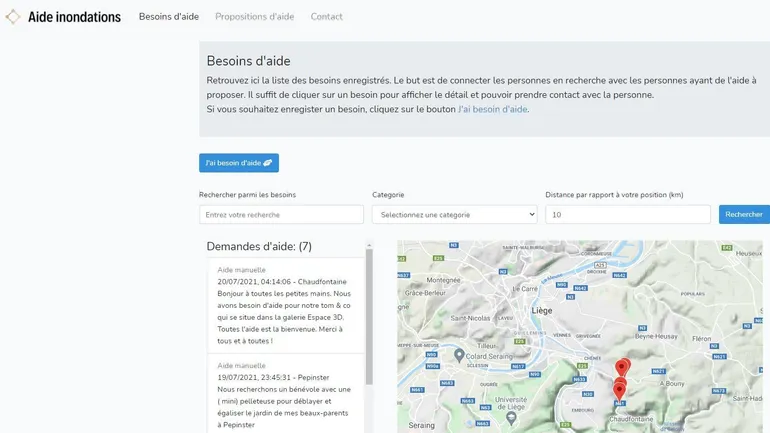Viewport: 770px width, 433px height.
Task: Go to the Contact page
Action: point(326,17)
